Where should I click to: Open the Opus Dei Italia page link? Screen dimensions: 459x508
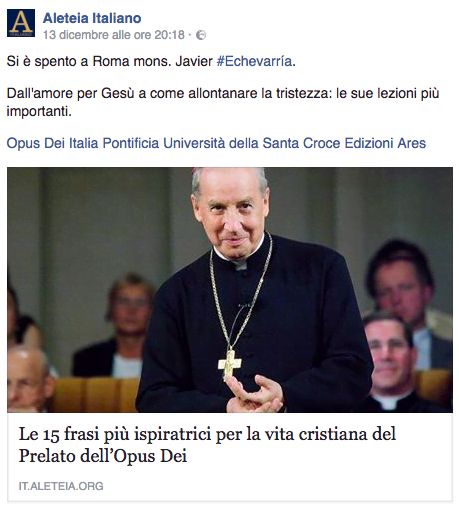pyautogui.click(x=52, y=143)
